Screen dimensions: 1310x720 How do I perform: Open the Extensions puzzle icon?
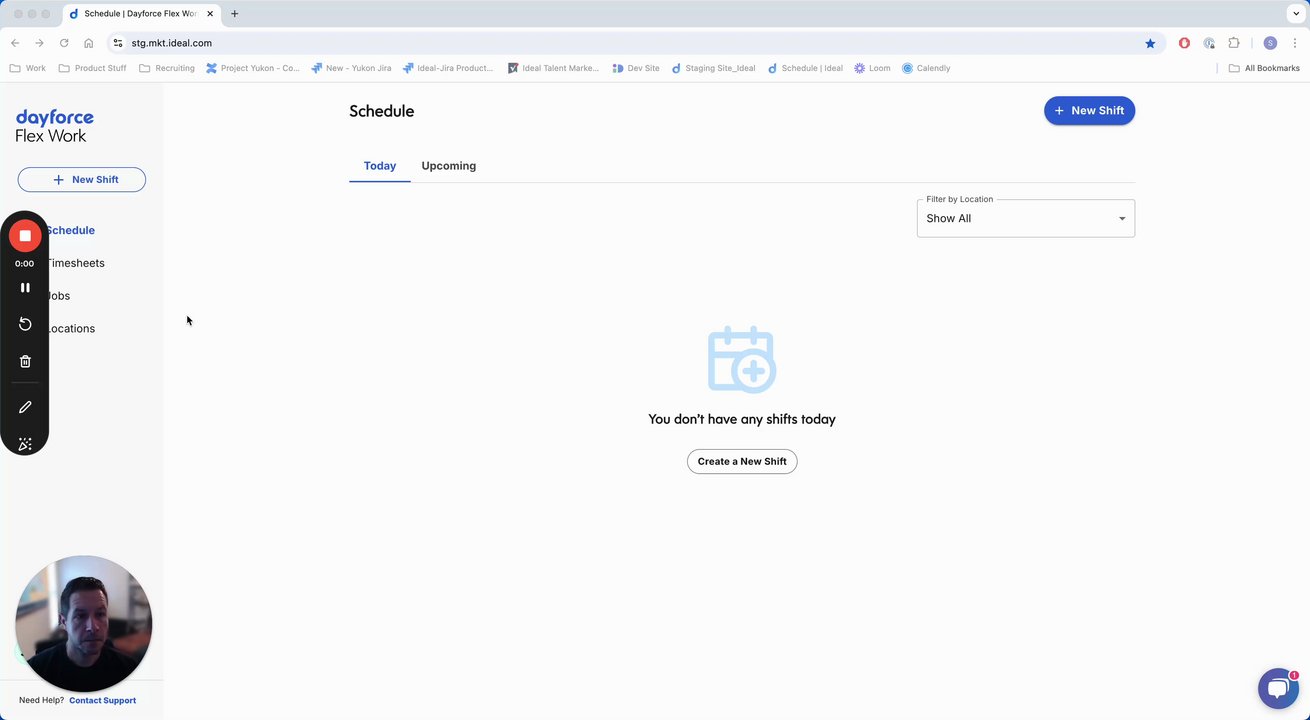[1234, 43]
